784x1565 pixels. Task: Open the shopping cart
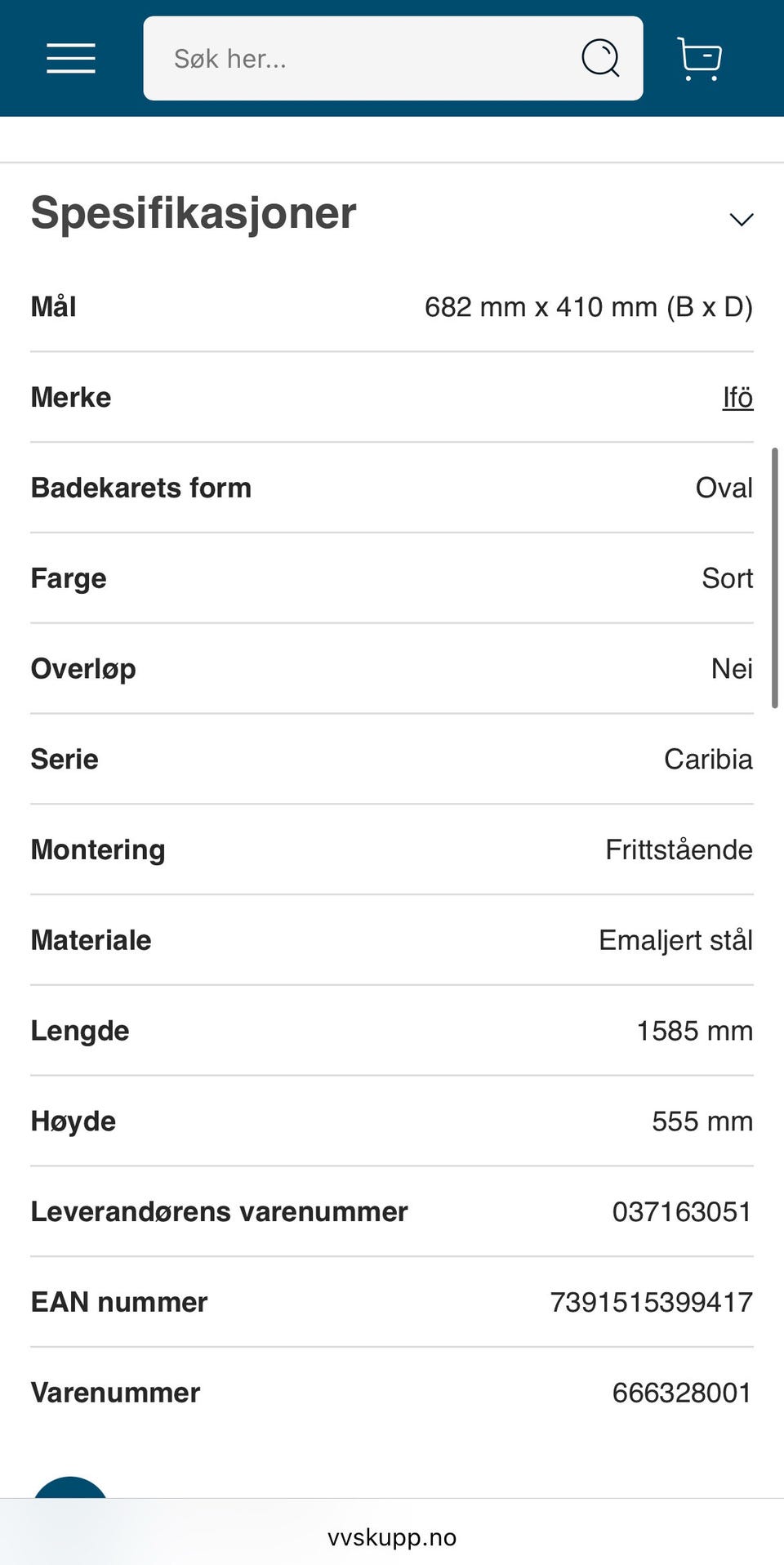click(700, 58)
